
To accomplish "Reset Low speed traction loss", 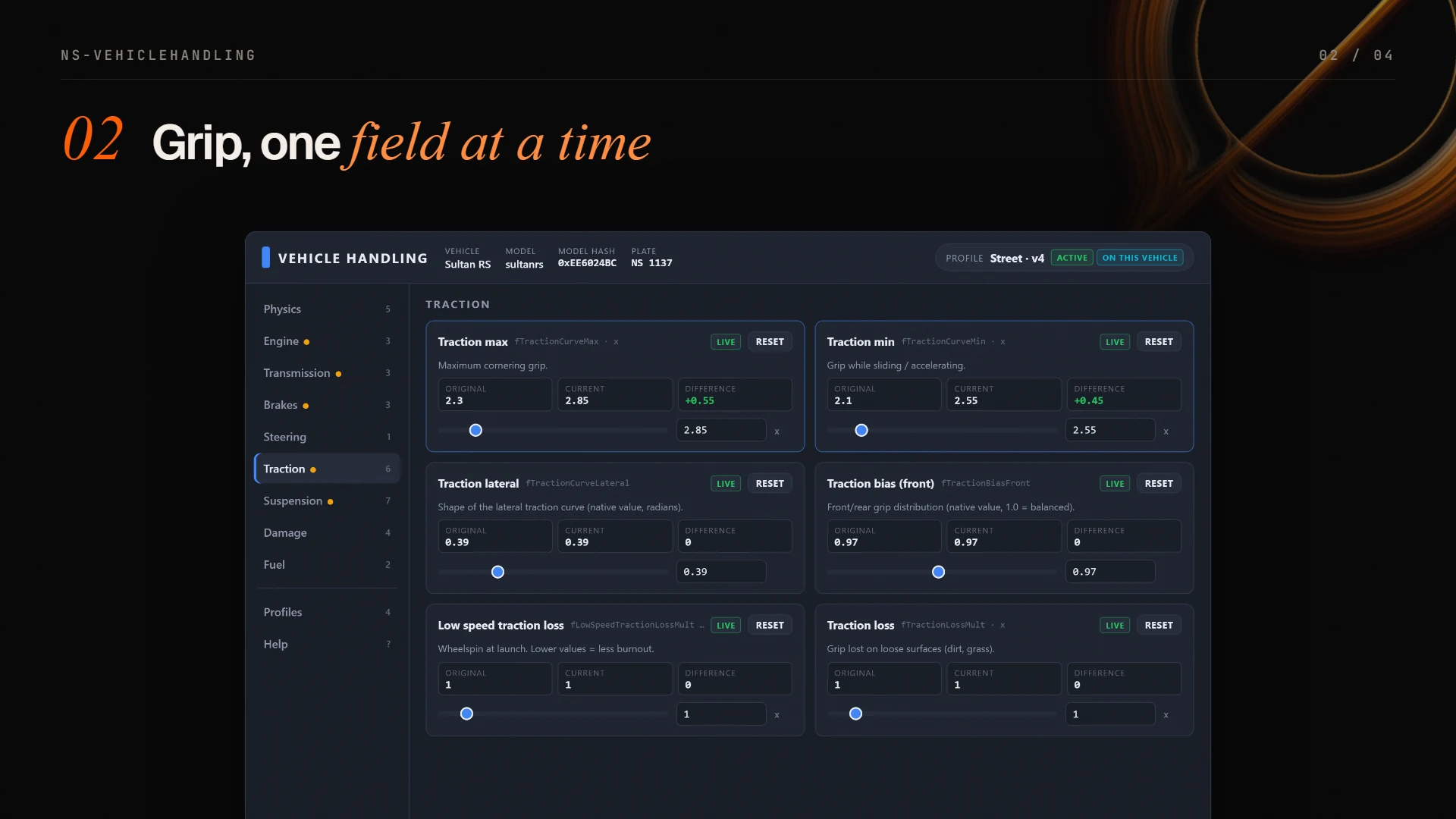I will (770, 626).
